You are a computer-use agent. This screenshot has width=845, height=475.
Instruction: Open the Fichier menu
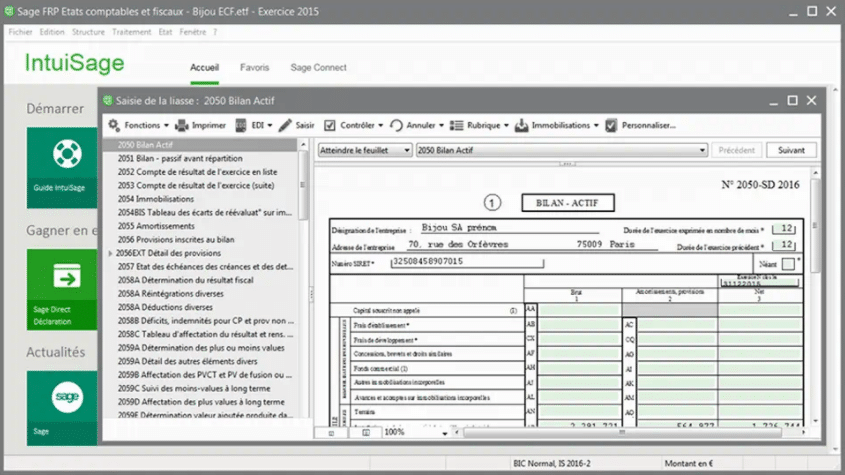coord(20,32)
